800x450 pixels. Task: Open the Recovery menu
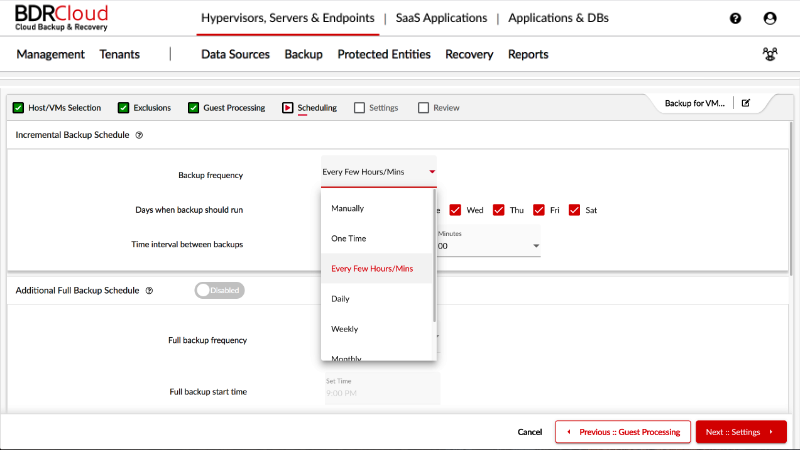point(469,54)
